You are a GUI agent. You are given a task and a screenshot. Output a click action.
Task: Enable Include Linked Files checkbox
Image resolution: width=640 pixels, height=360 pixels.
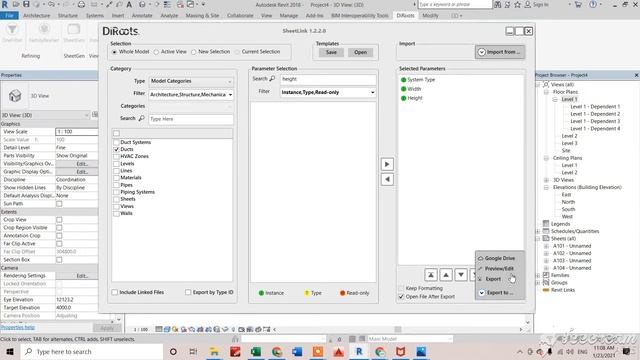click(115, 292)
